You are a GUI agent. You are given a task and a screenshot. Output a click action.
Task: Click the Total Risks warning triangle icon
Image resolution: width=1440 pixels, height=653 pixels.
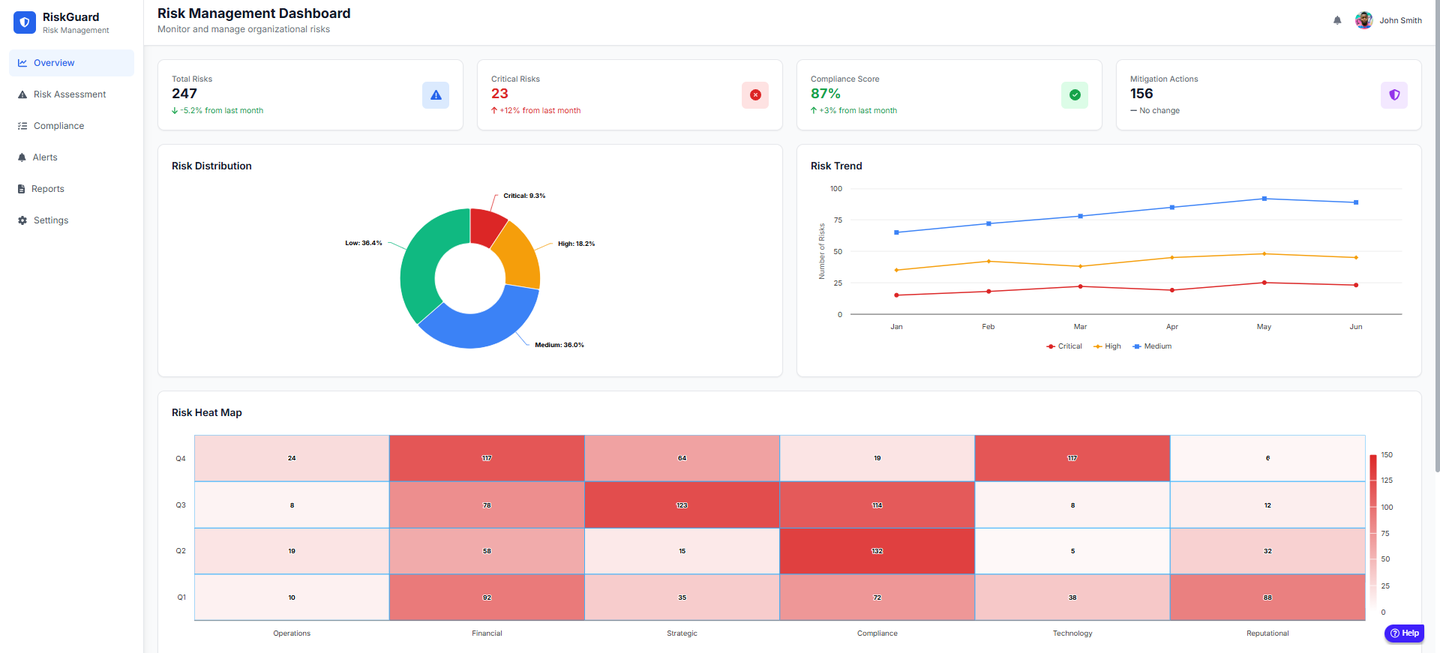[x=435, y=95]
